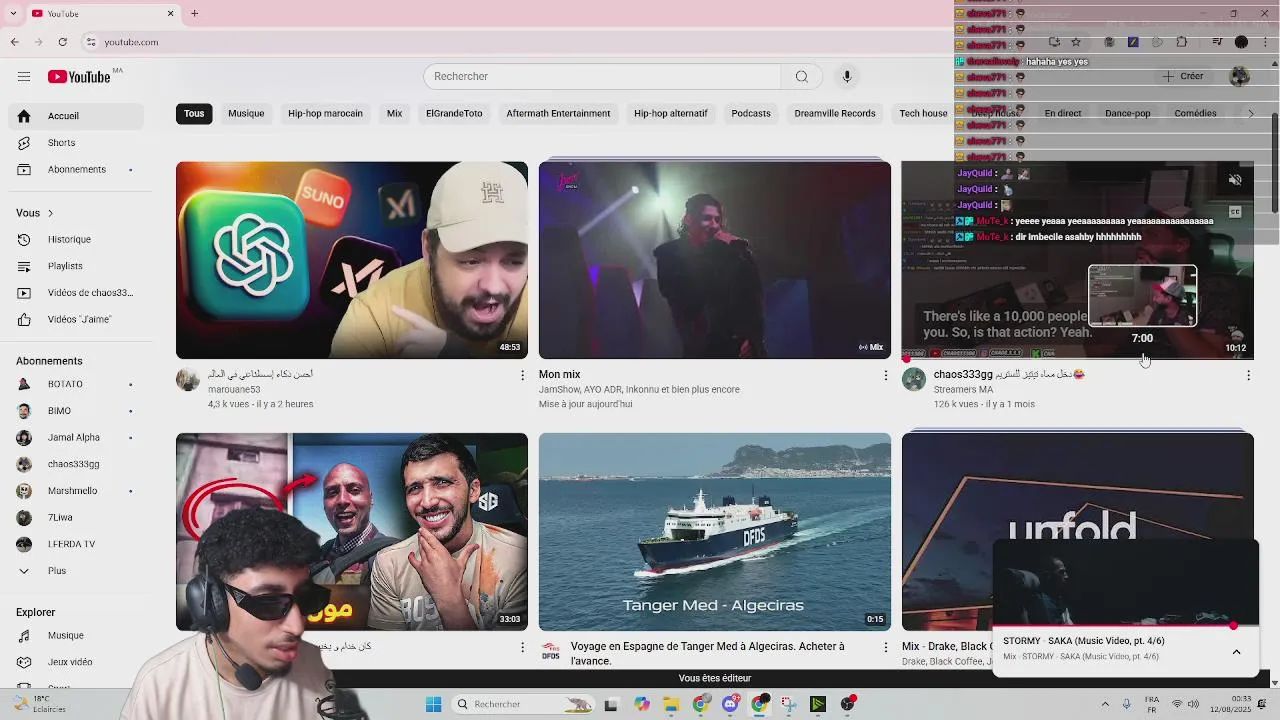Open the marouane53 channel link
The height and width of the screenshot is (720, 1280).
[234, 390]
